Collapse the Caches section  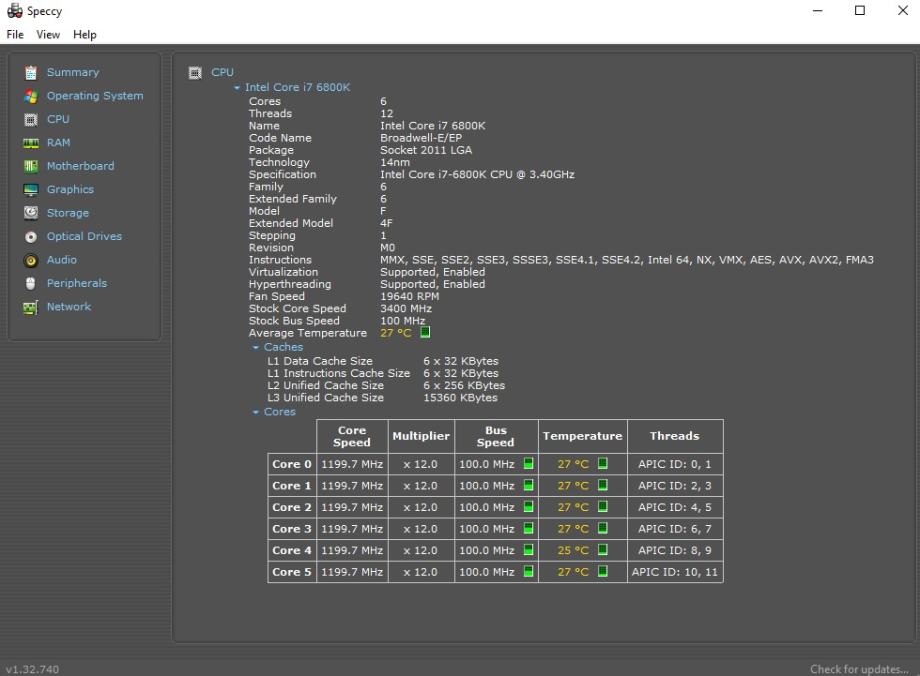(256, 348)
